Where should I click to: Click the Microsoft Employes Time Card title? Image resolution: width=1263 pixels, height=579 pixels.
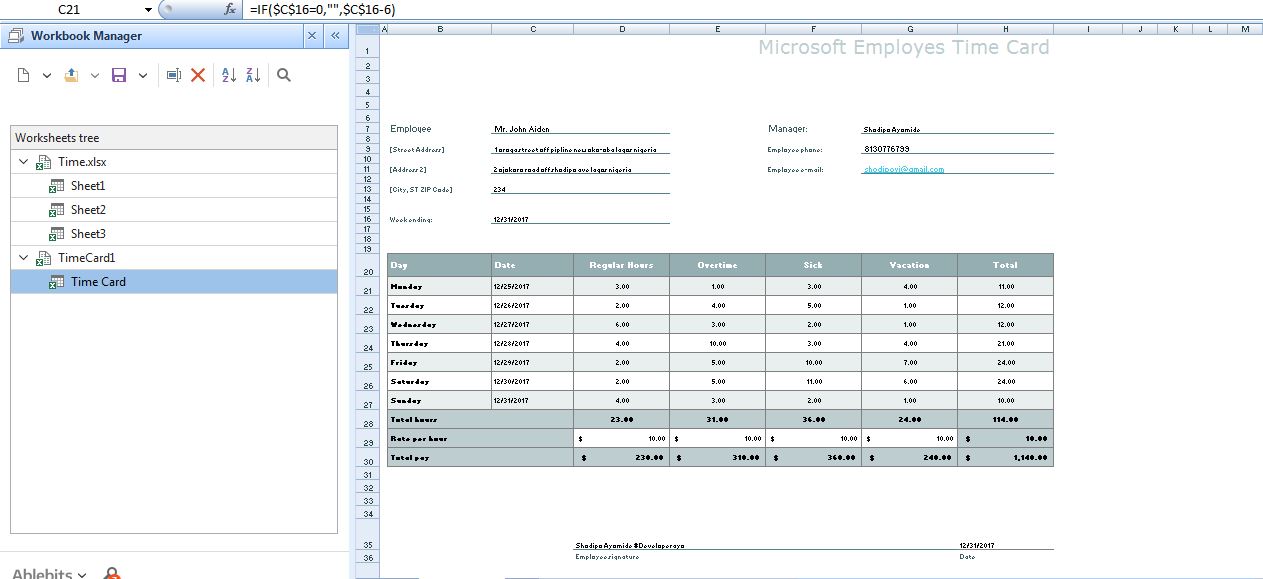pyautogui.click(x=904, y=47)
